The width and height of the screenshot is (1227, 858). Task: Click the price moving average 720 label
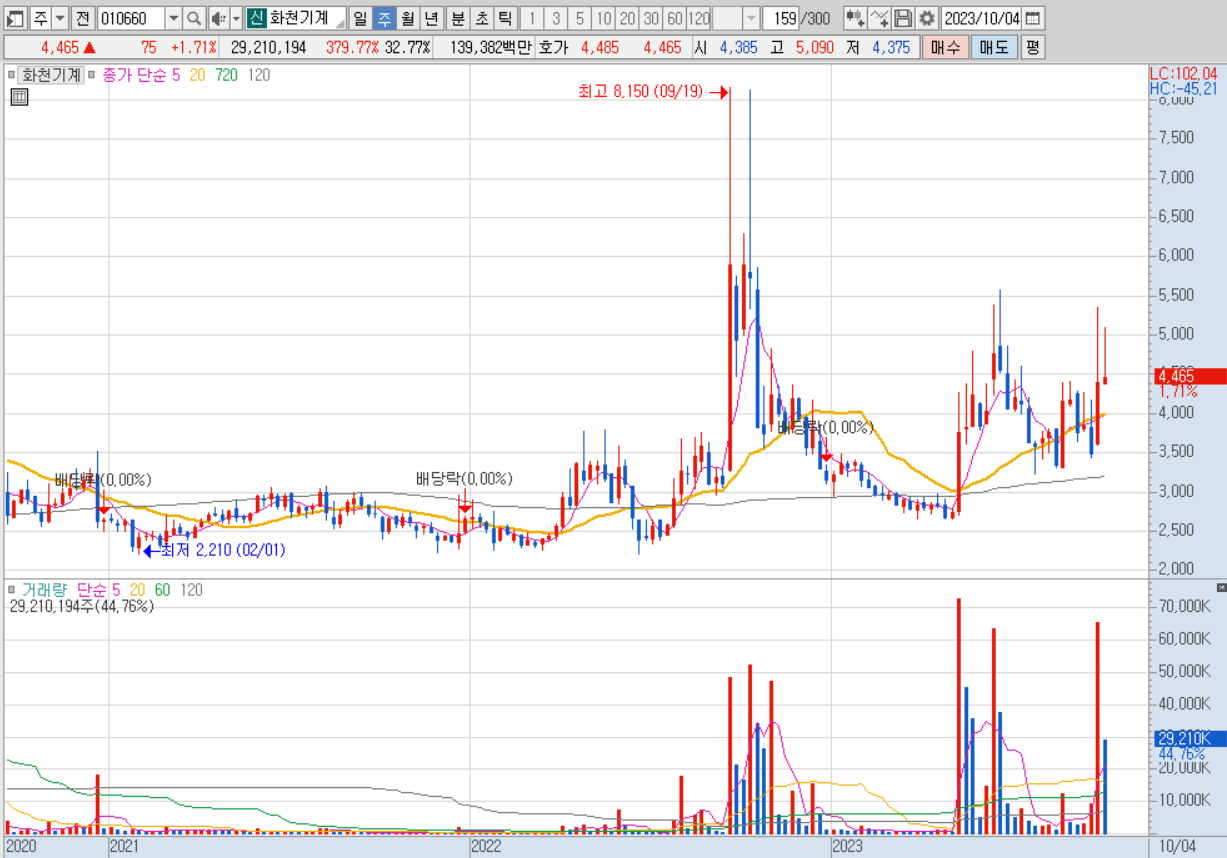pyautogui.click(x=226, y=74)
